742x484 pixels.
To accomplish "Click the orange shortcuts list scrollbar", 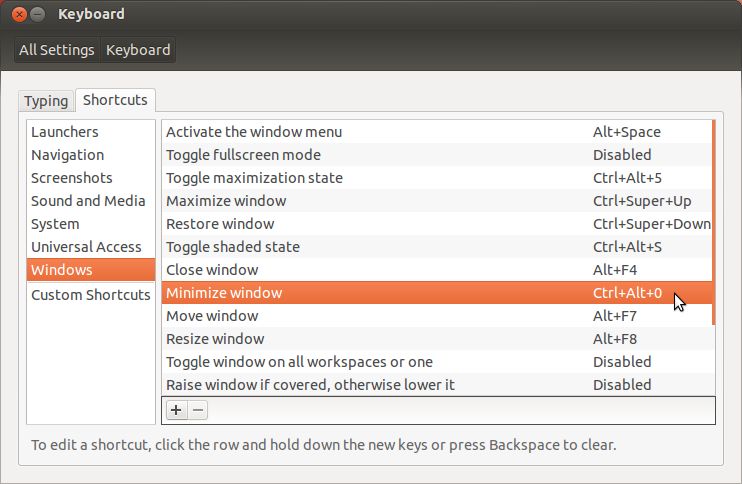I will click(x=714, y=222).
